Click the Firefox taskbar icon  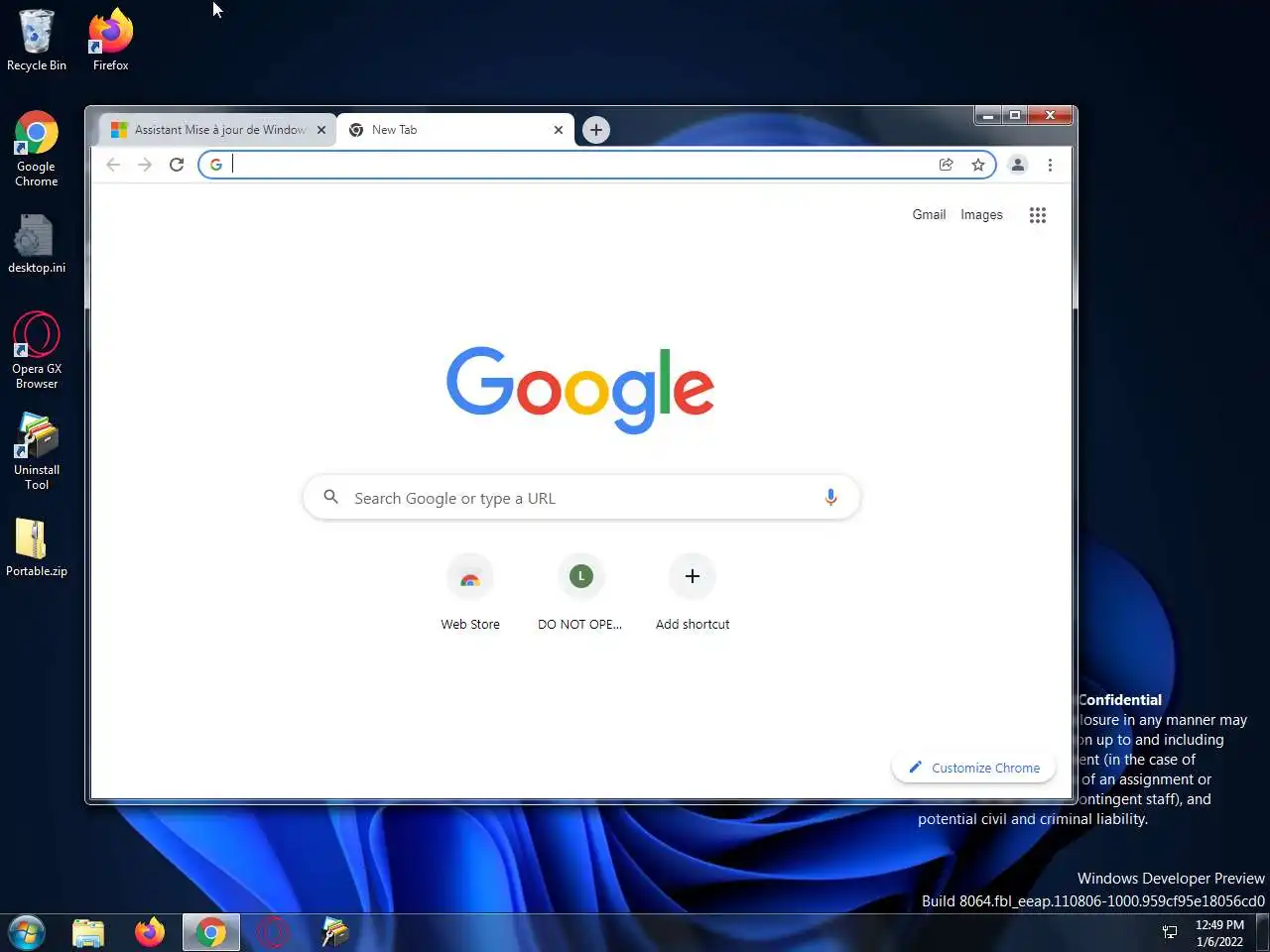pyautogui.click(x=150, y=932)
